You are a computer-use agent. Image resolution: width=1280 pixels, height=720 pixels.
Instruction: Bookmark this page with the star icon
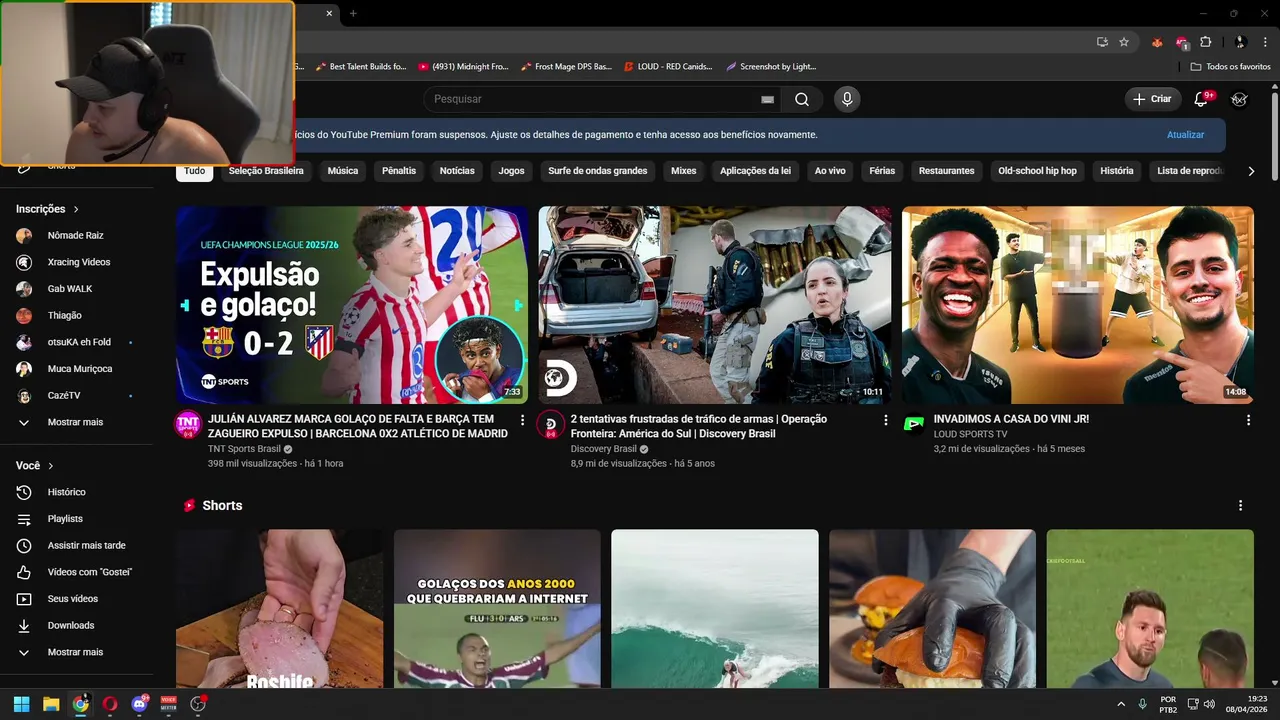(x=1124, y=42)
